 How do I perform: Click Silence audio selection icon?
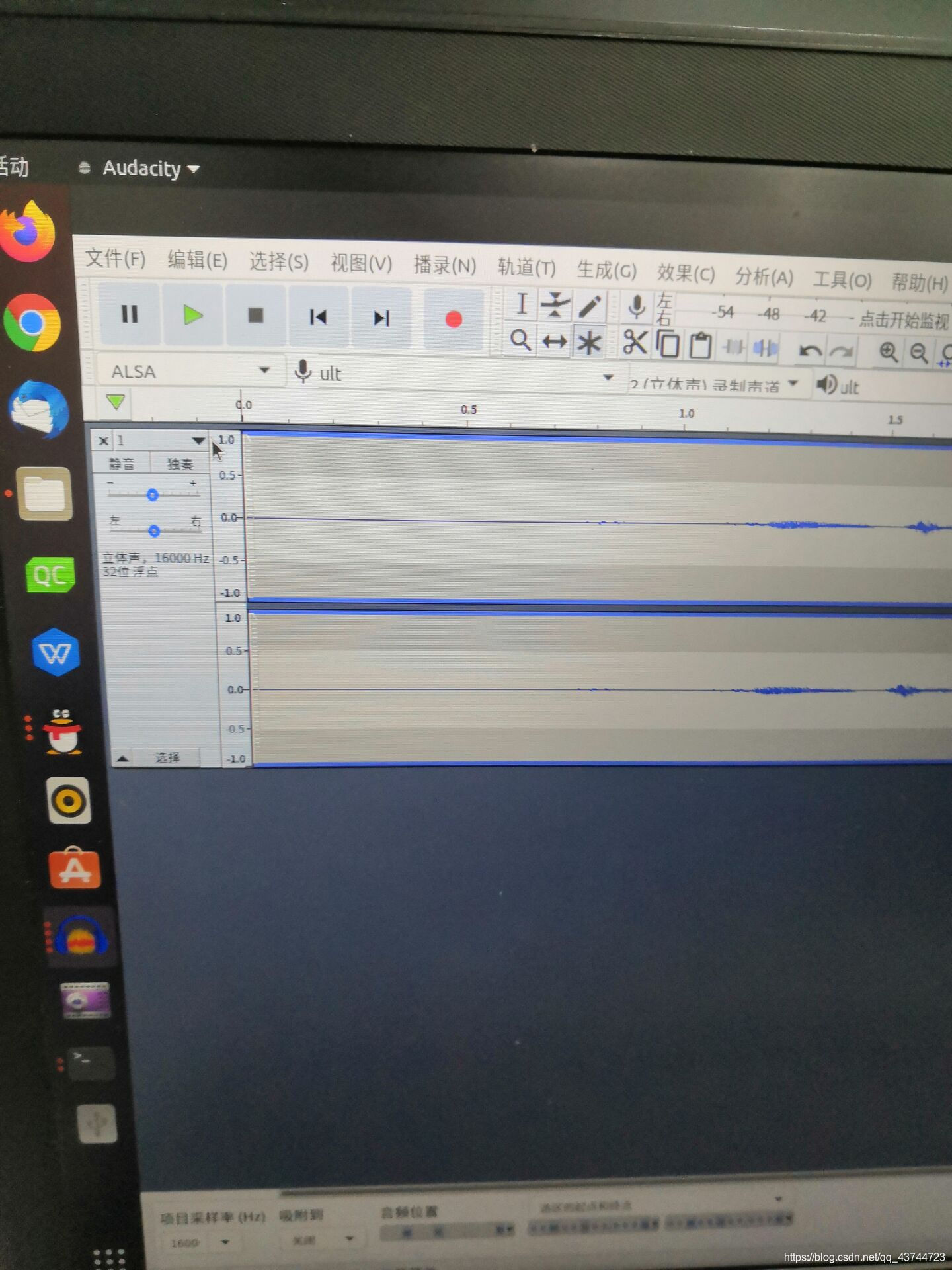pos(766,348)
